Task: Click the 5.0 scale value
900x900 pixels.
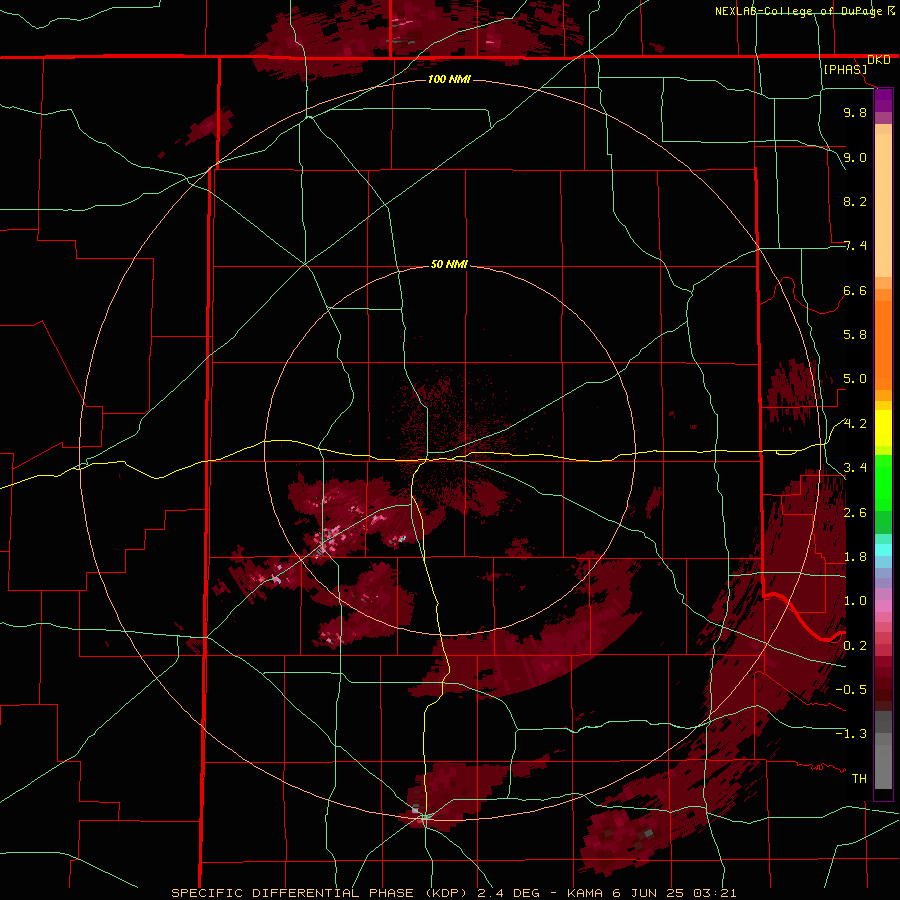Action: coord(855,379)
